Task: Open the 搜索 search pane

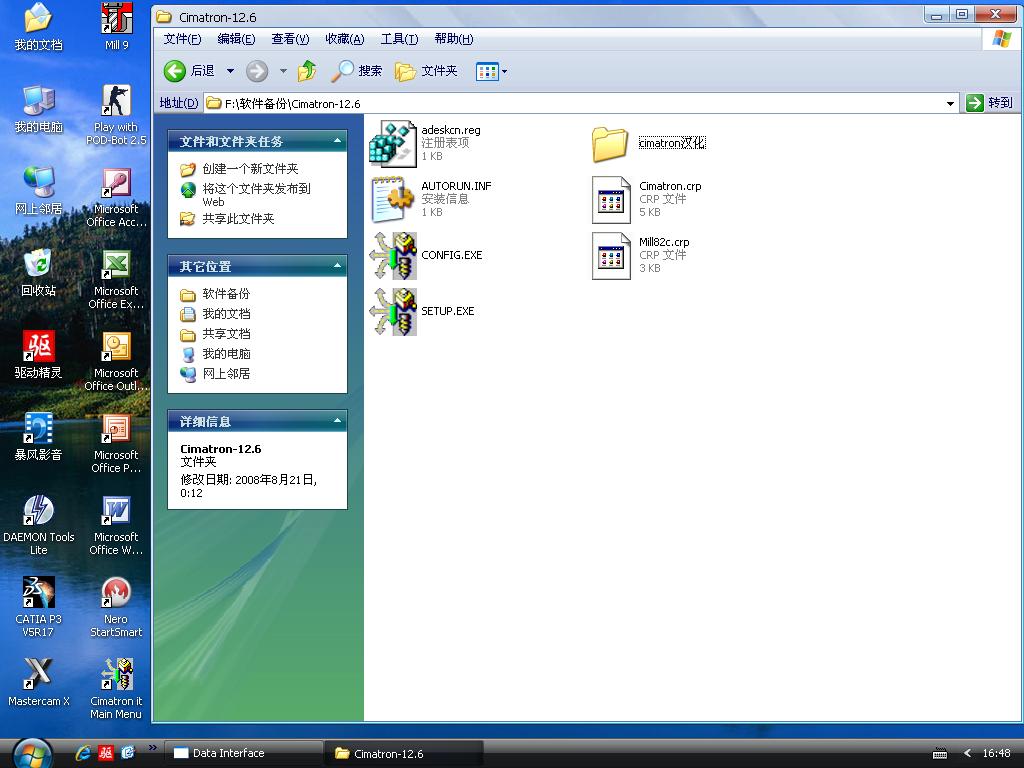Action: click(x=357, y=71)
